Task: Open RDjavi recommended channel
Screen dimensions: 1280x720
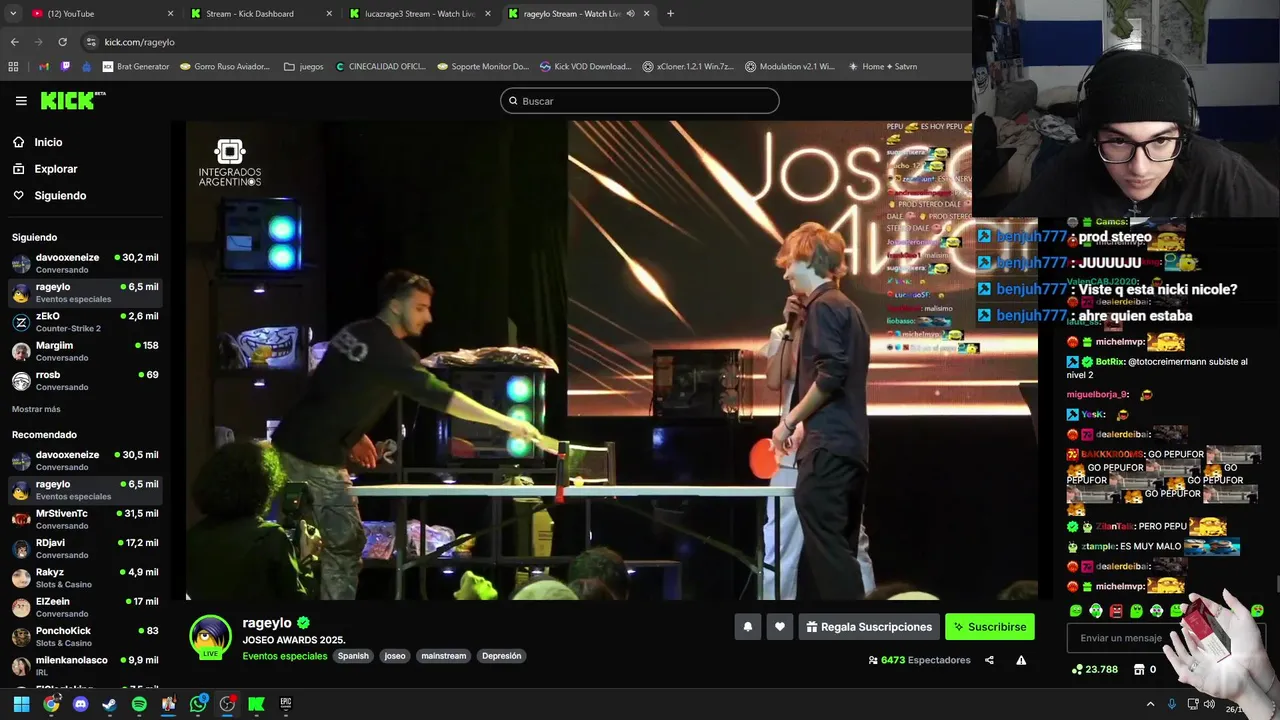Action: point(85,548)
